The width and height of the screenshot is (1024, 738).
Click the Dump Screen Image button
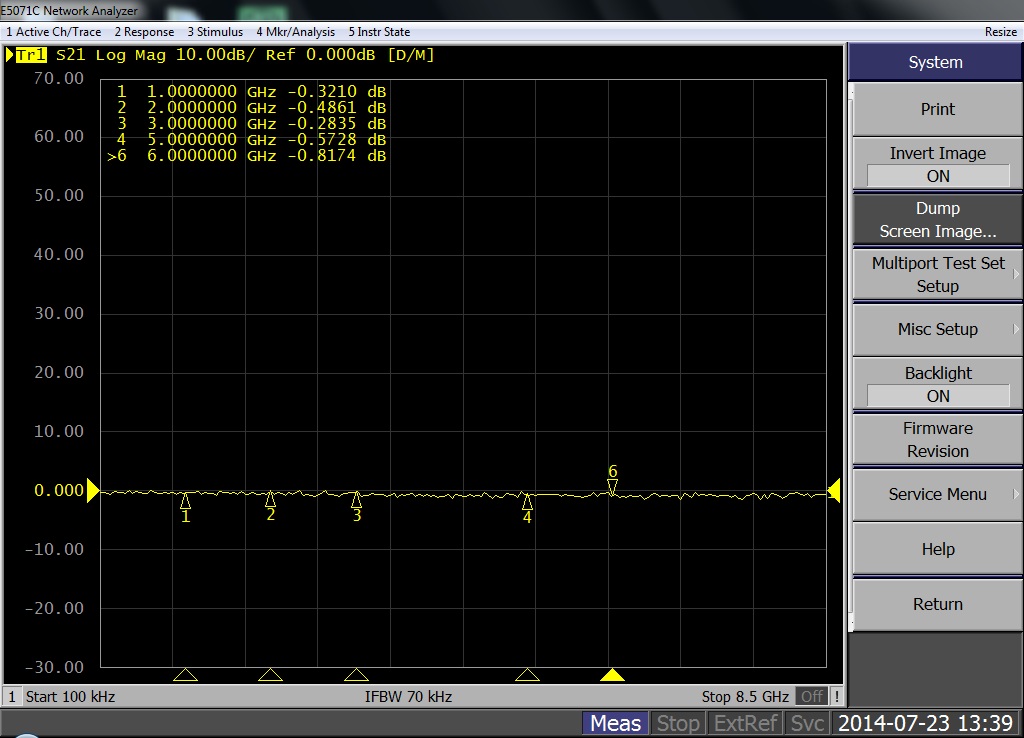[937, 220]
